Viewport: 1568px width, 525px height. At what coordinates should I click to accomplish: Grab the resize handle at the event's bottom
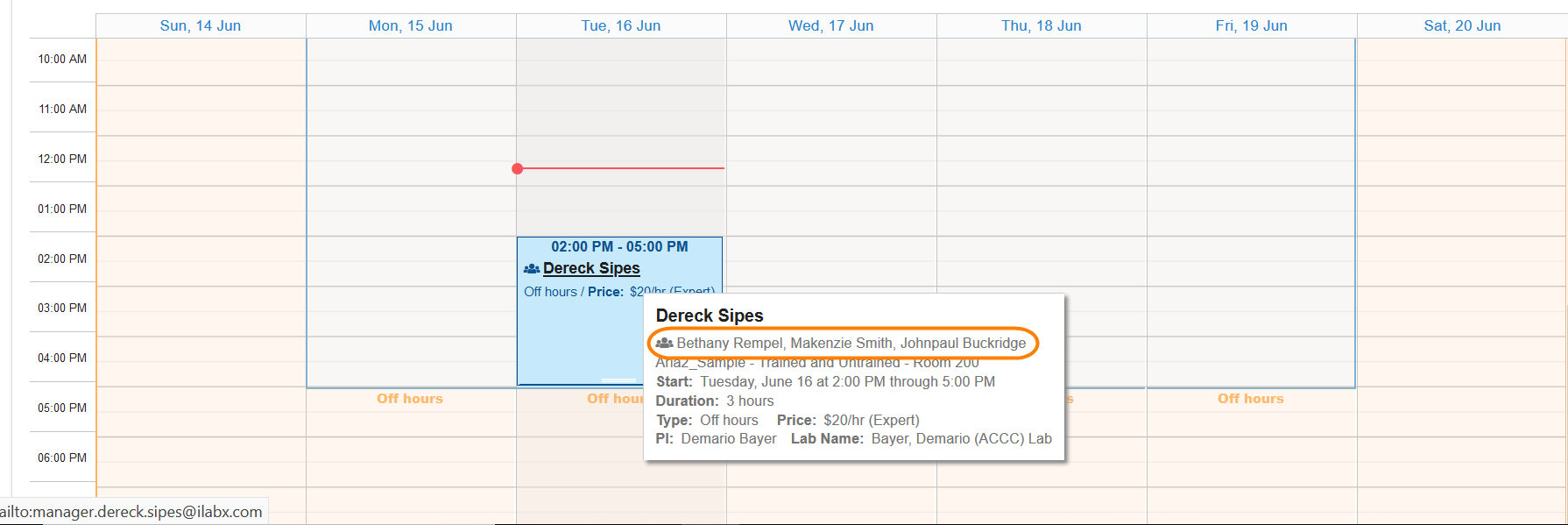coord(619,380)
